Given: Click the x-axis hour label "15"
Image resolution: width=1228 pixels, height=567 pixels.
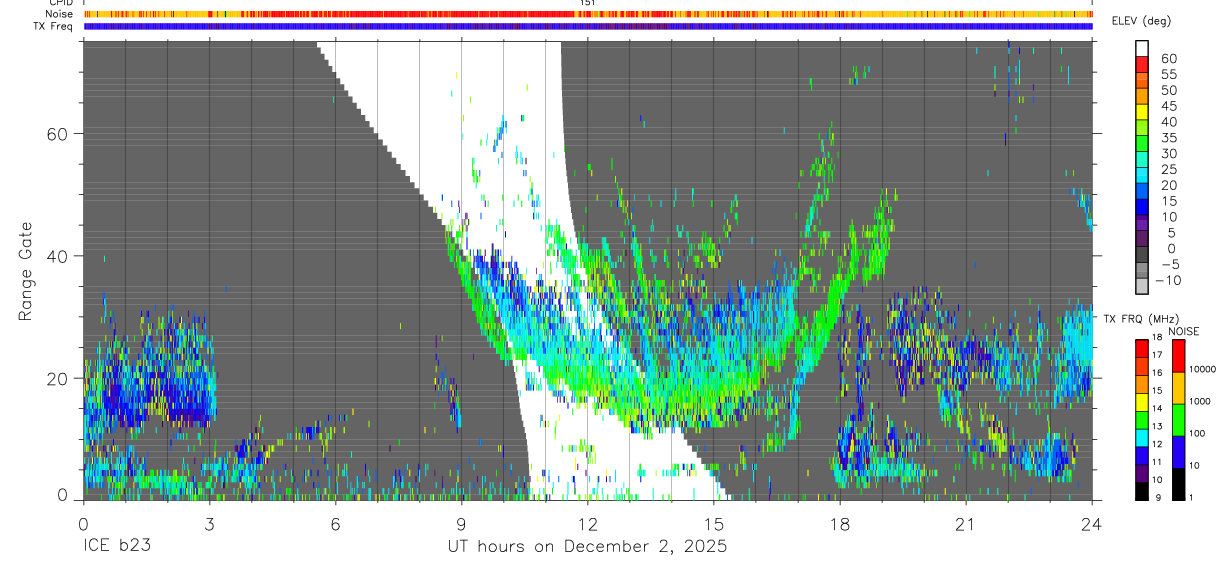Looking at the screenshot, I should 714,523.
